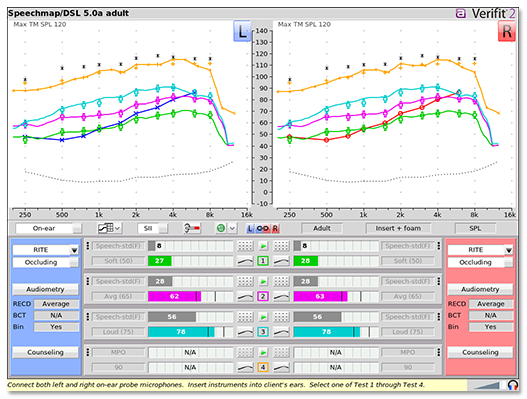Click left dotted-grid icon in Test 1 row
Image resolution: width=527 pixels, height=399 pixels.
(x=245, y=246)
